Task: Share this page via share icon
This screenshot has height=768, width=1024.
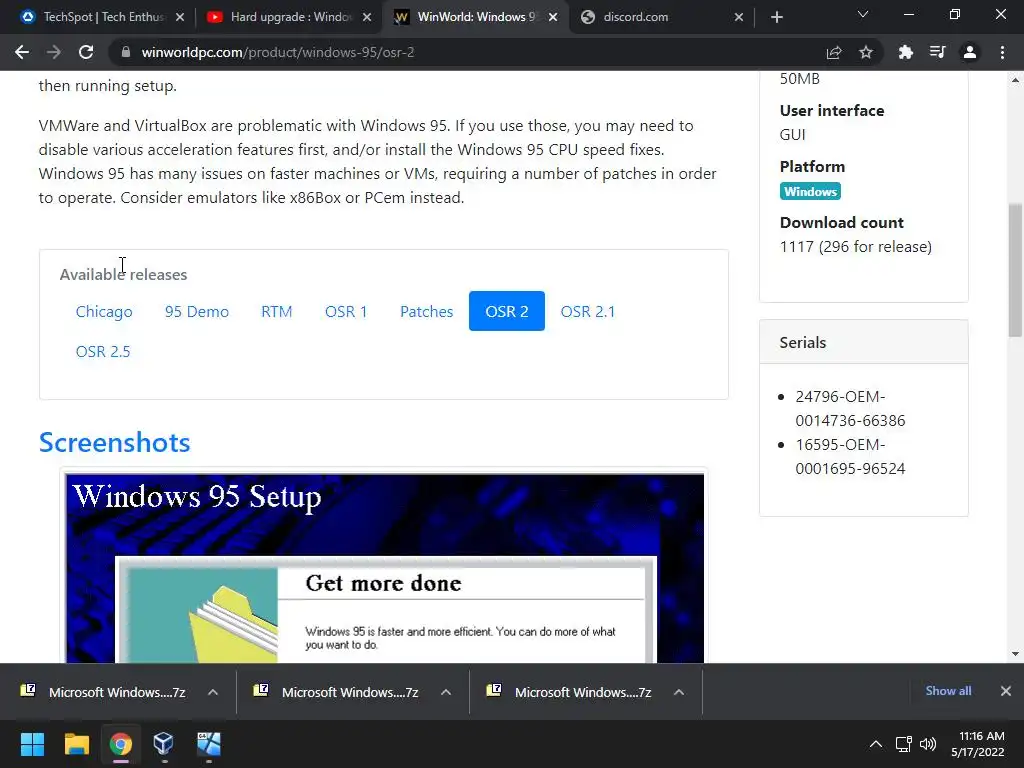Action: tap(834, 52)
